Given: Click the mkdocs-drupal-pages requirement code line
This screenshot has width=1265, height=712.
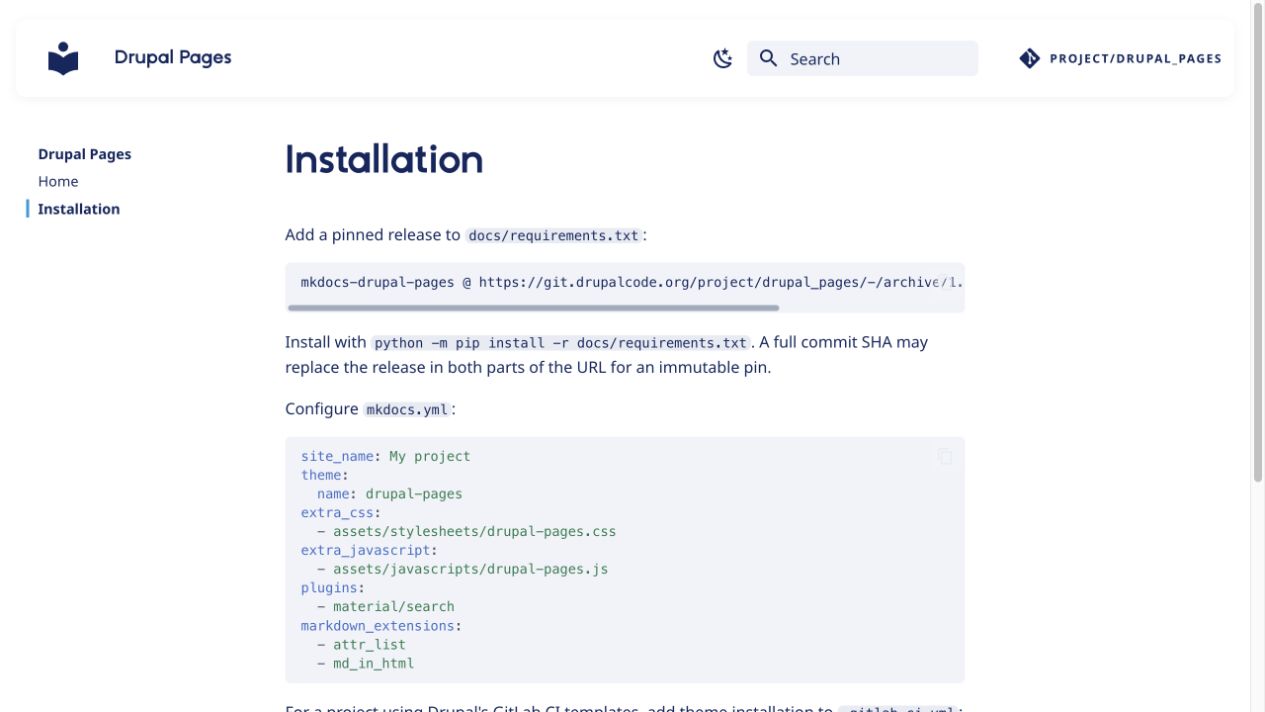Looking at the screenshot, I should pos(631,282).
